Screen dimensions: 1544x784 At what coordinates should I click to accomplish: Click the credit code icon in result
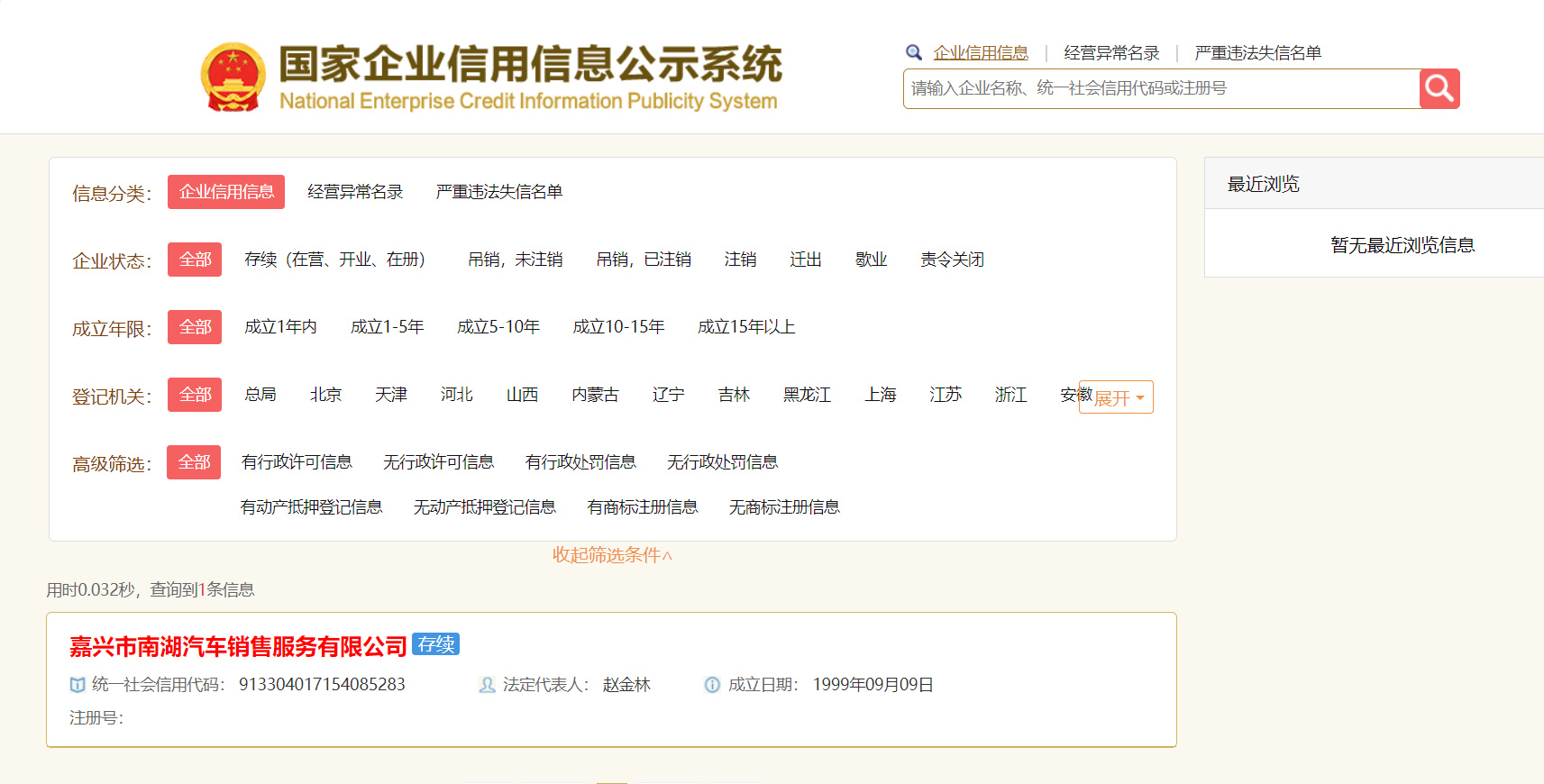pos(78,685)
